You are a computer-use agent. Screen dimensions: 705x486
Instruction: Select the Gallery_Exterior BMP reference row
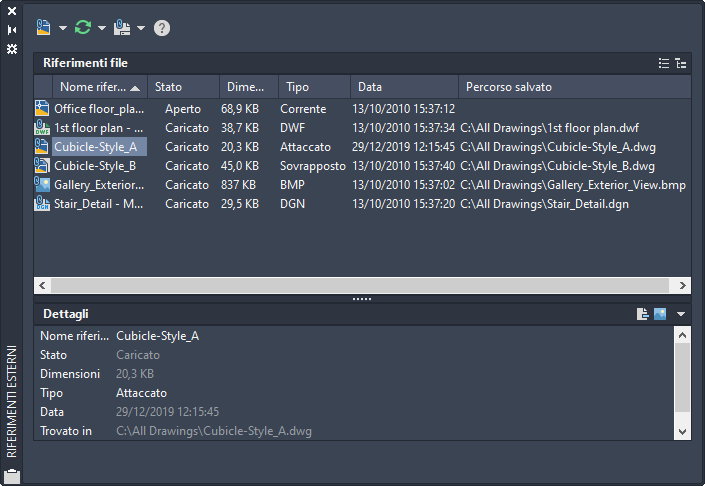[x=98, y=185]
